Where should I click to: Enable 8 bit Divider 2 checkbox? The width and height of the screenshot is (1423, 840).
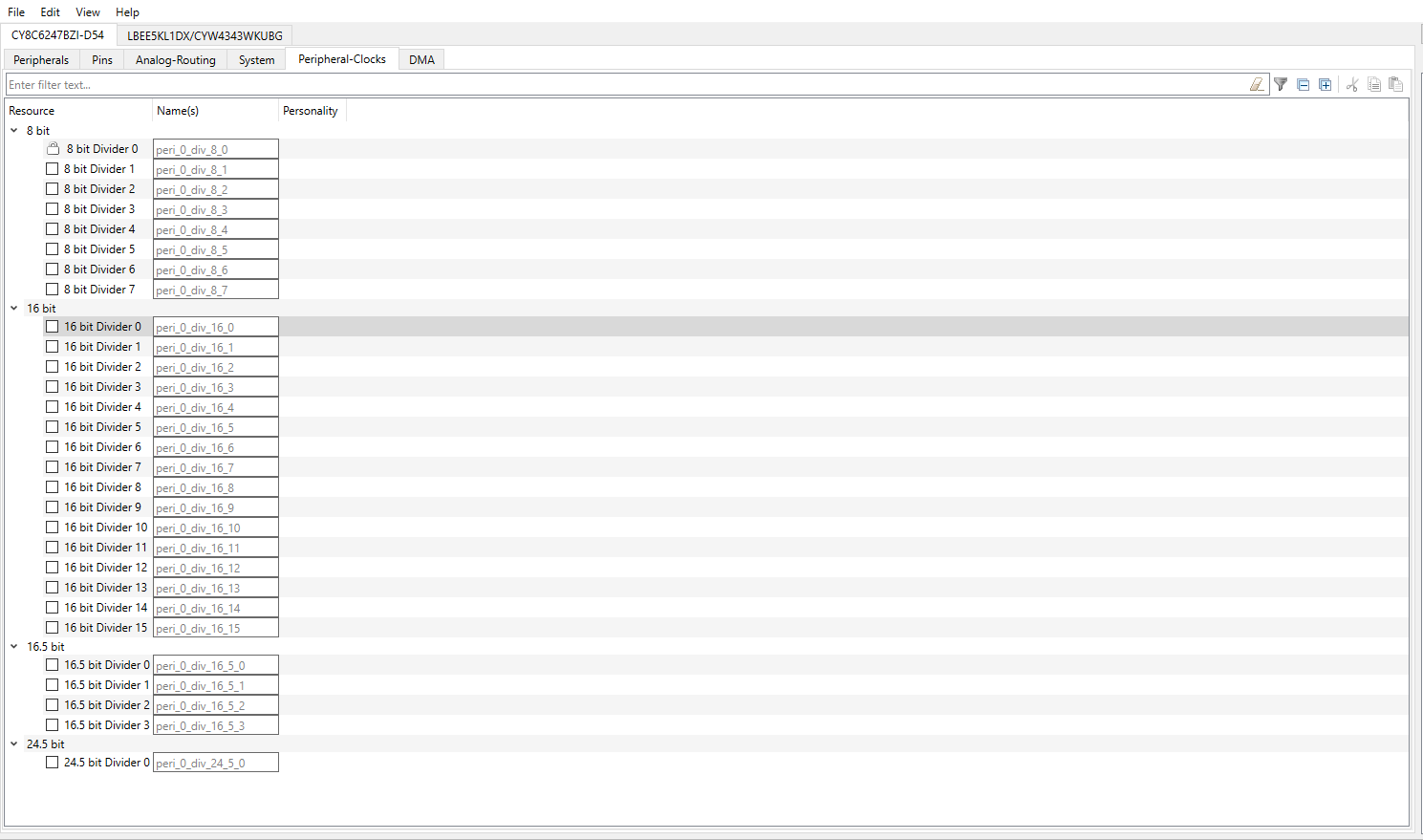[x=53, y=188]
